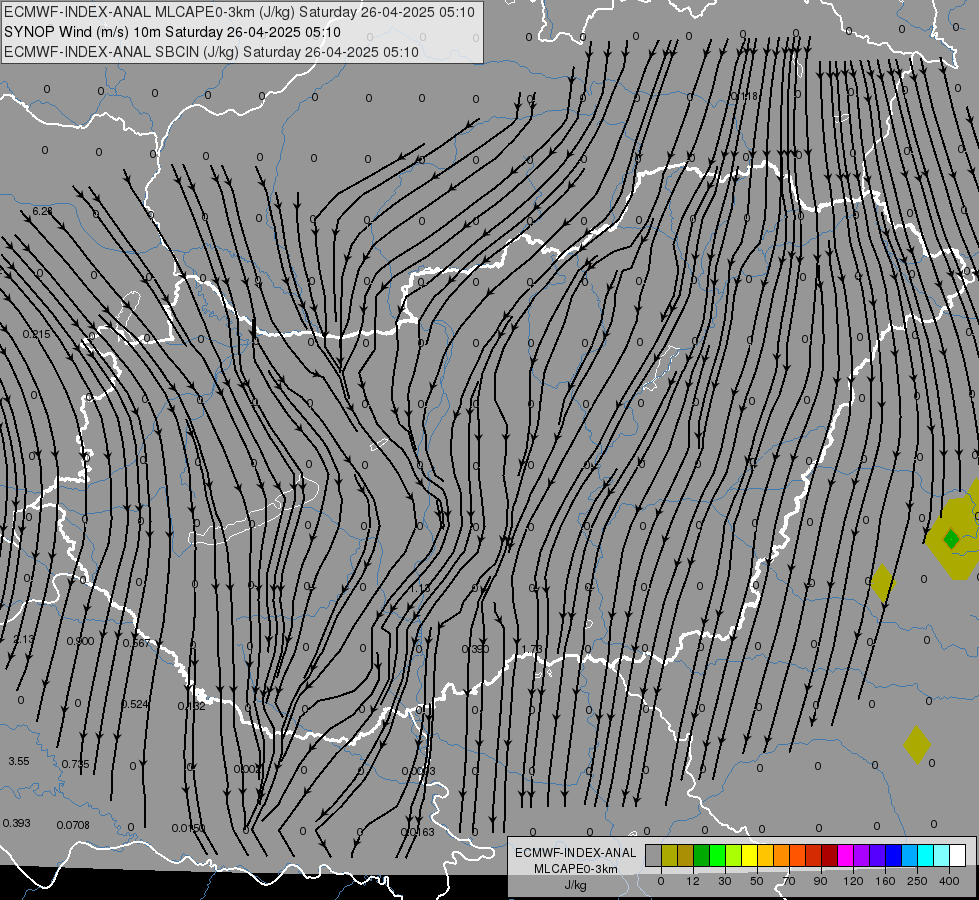
Task: Click the green diamond CAPE marker on the map
Action: click(951, 539)
